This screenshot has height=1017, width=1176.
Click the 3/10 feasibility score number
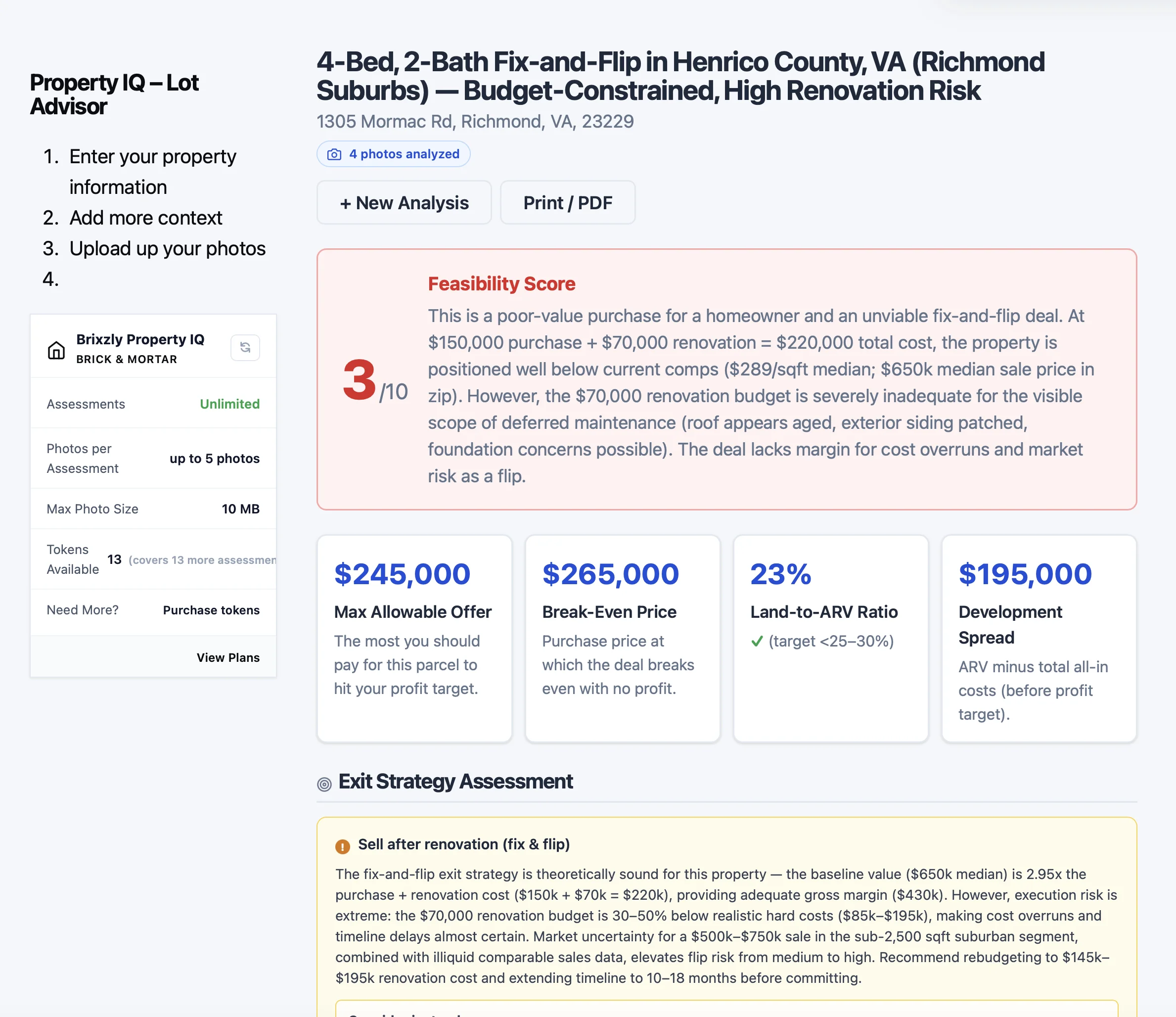pos(374,380)
